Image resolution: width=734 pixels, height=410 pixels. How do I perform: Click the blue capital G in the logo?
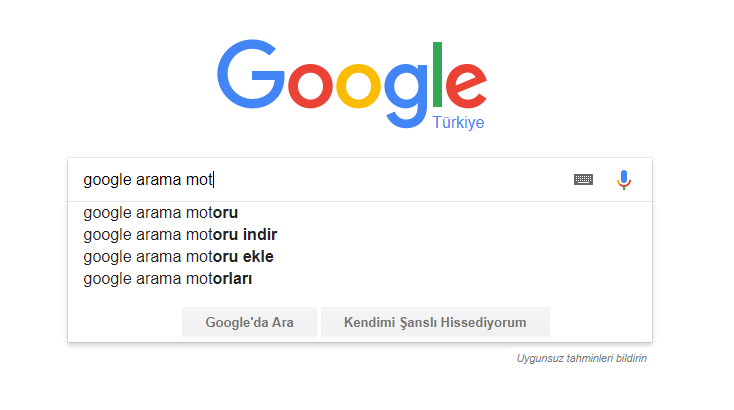click(251, 74)
